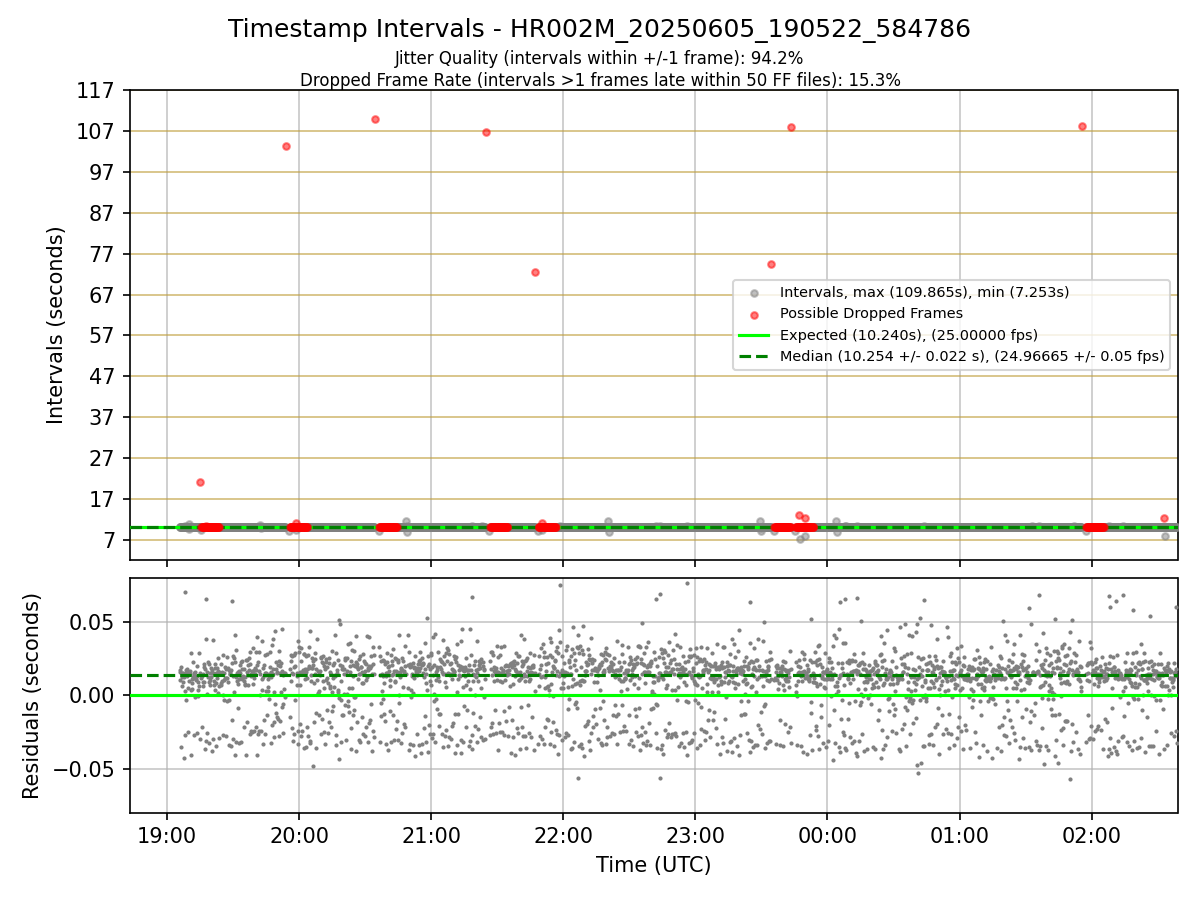Click the 'Intervals (seconds)' y-axis label
Screen dimensions: 1200x900
pos(56,325)
